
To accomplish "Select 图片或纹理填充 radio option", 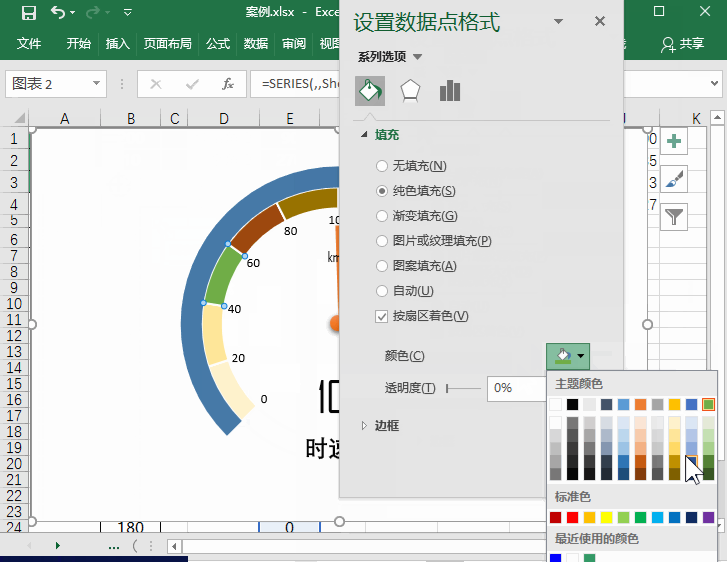I will point(382,241).
